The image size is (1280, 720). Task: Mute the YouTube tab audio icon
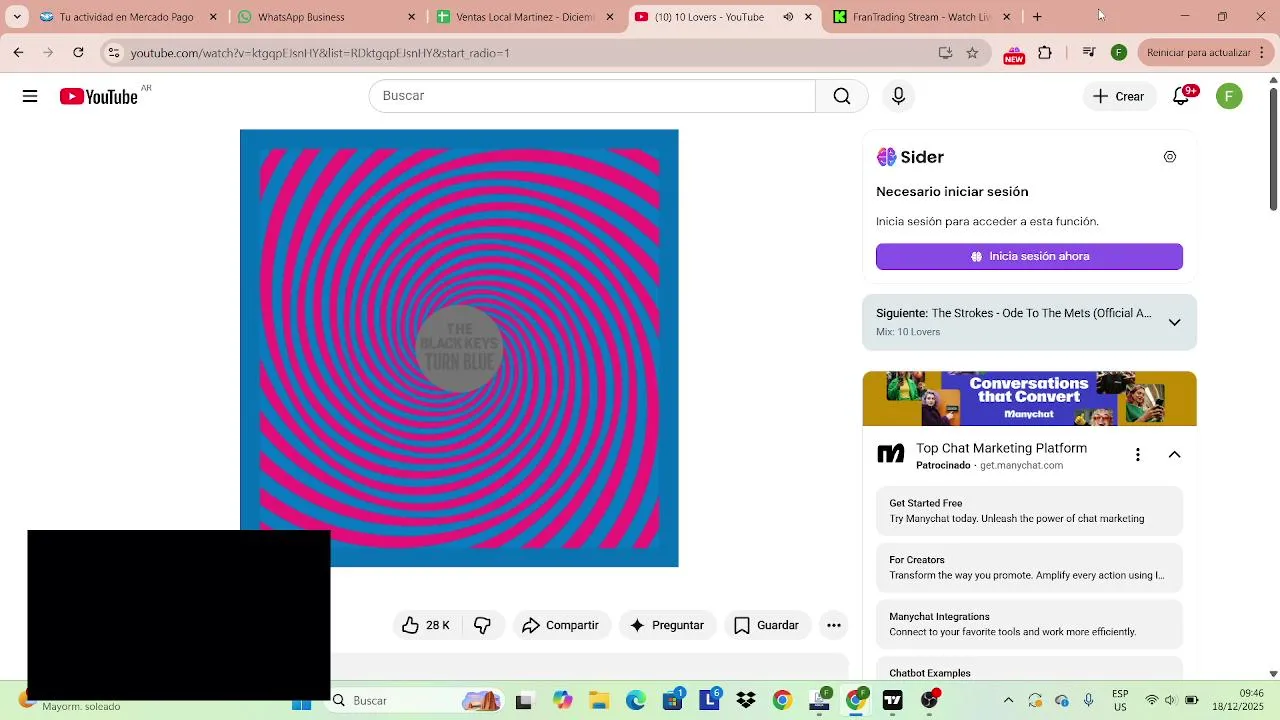(788, 17)
